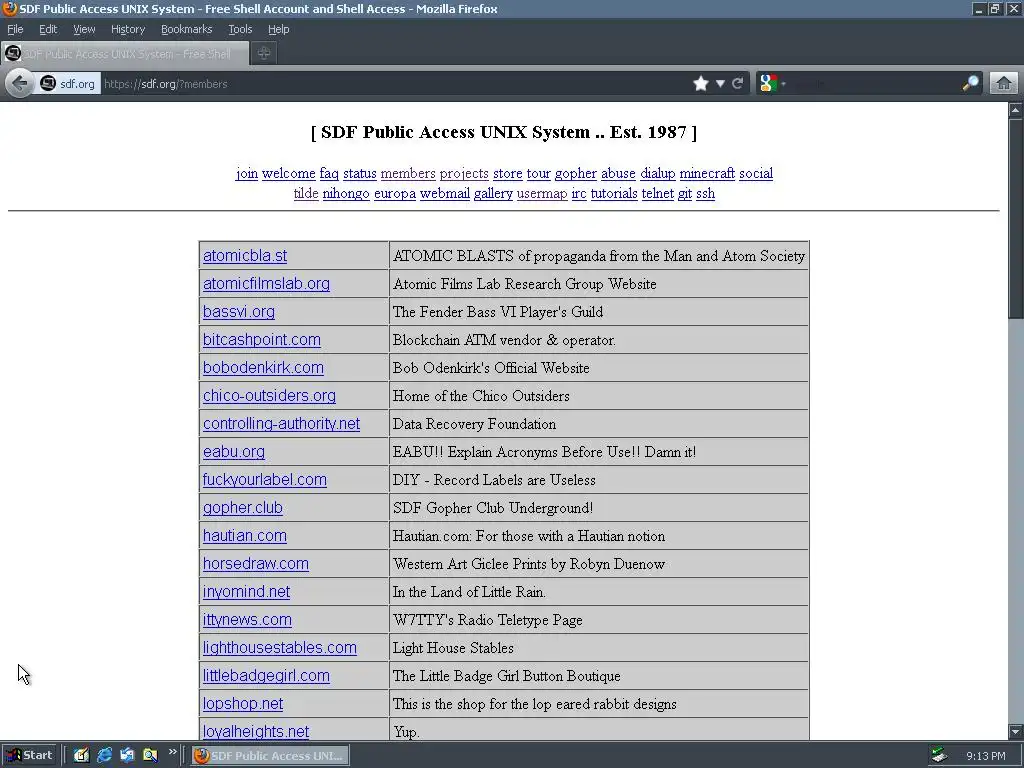Open the faq link

(x=329, y=174)
